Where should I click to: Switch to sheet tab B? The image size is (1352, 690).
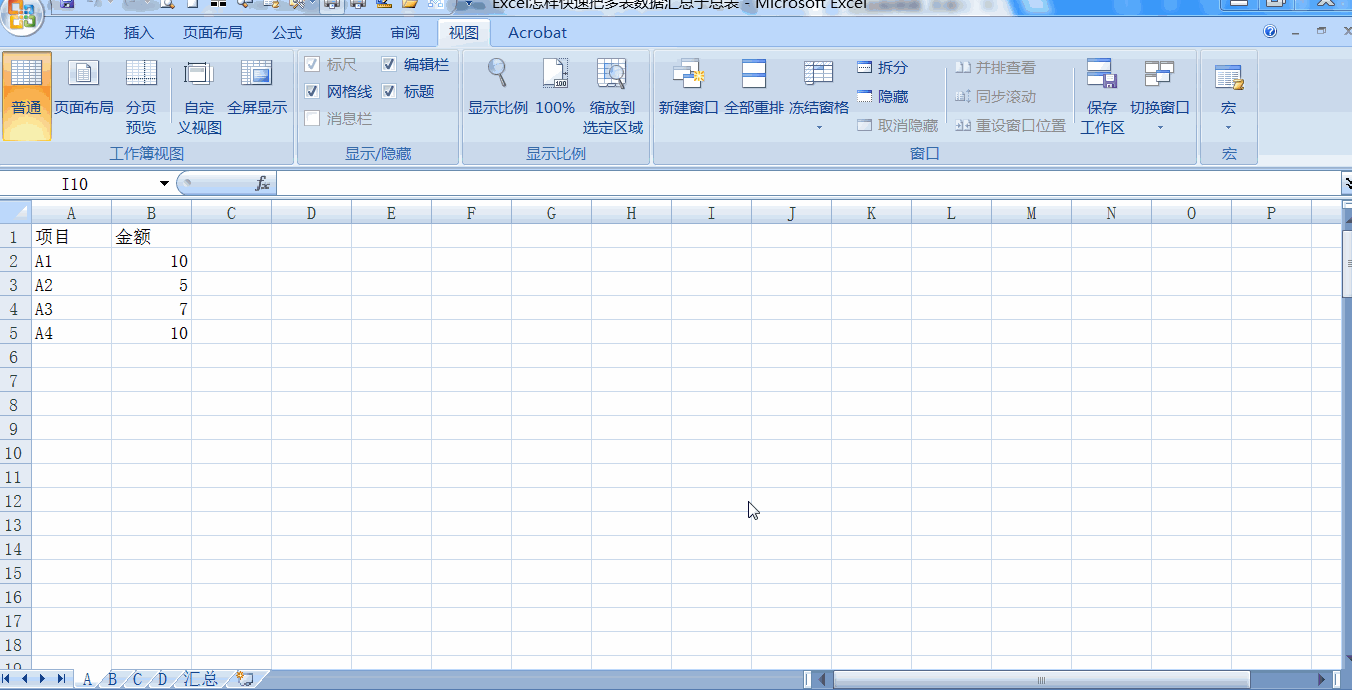pos(112,679)
